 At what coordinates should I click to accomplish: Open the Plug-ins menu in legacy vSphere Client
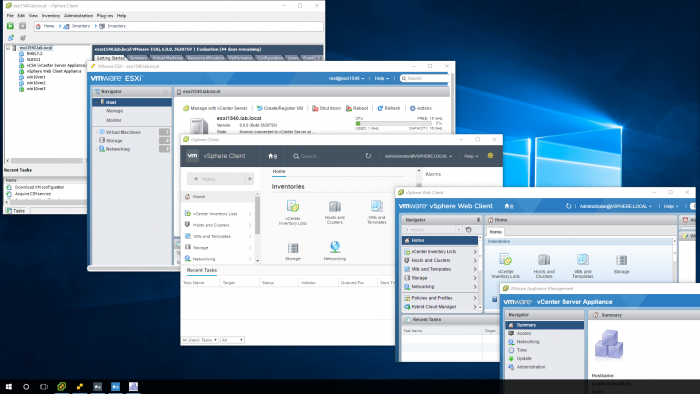(105, 16)
